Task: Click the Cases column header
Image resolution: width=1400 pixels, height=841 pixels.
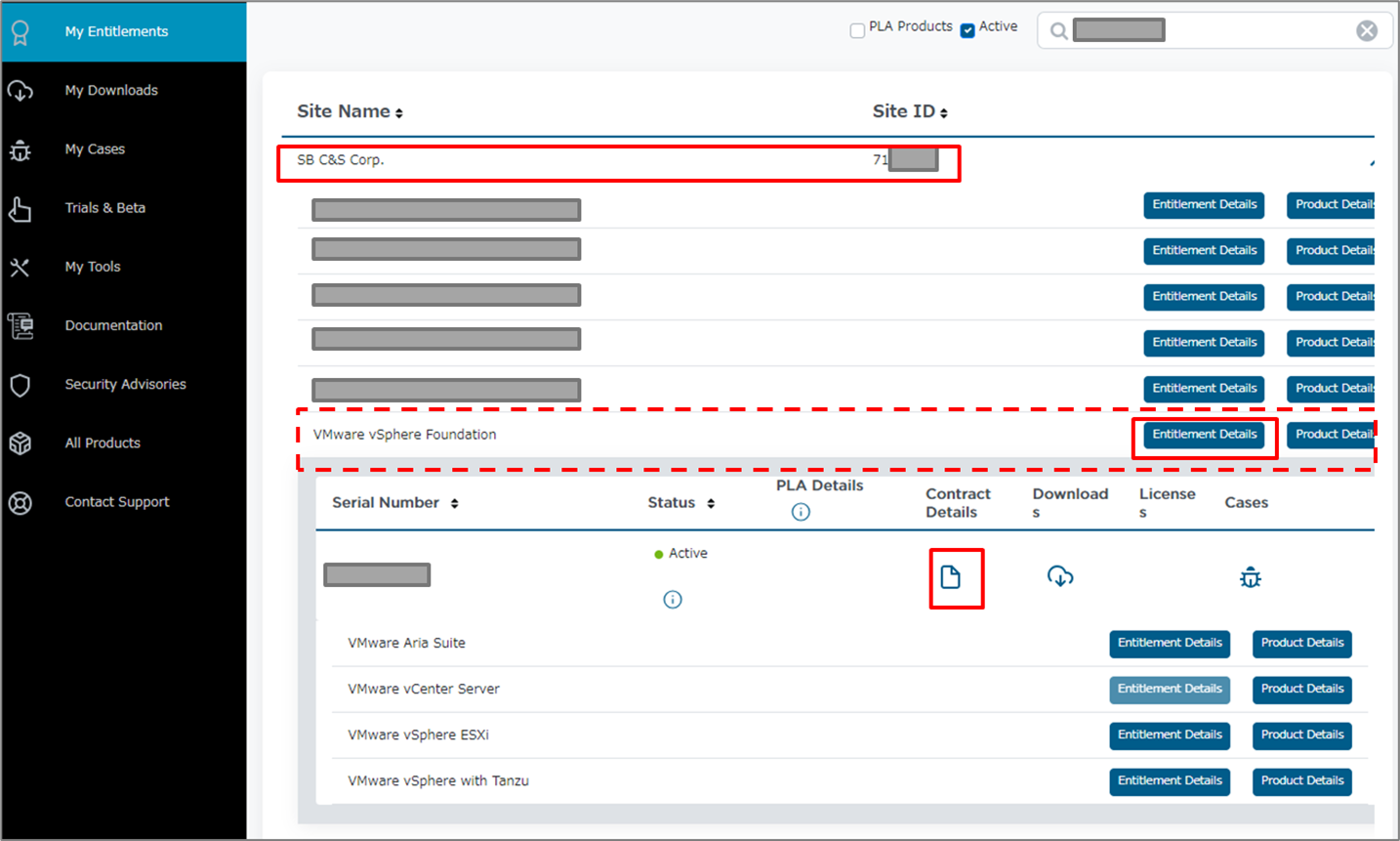Action: point(1247,503)
